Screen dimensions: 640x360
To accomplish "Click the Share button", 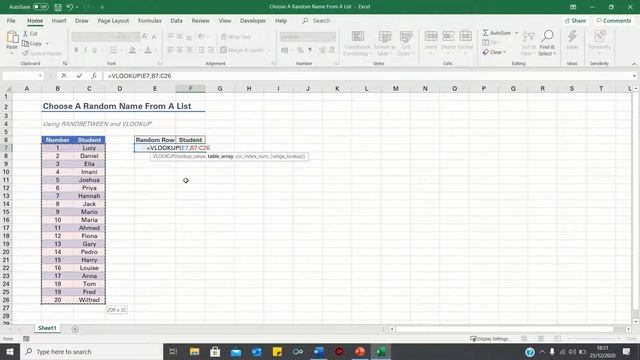I will point(576,20).
